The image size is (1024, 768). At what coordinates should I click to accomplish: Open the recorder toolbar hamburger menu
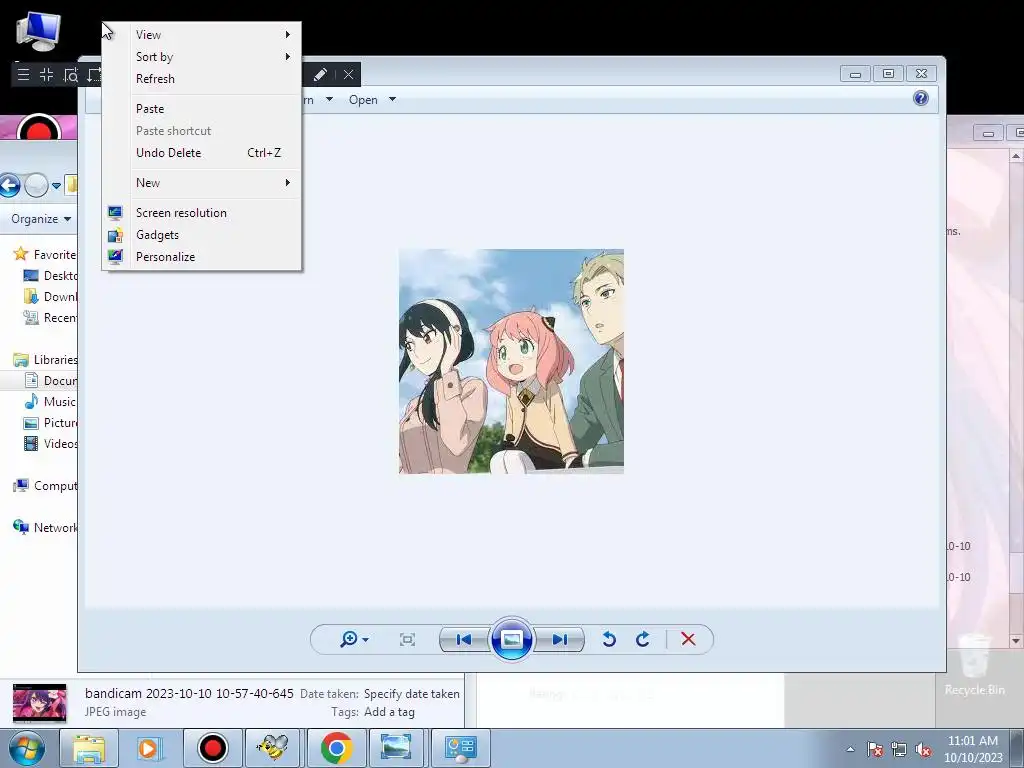(x=24, y=74)
